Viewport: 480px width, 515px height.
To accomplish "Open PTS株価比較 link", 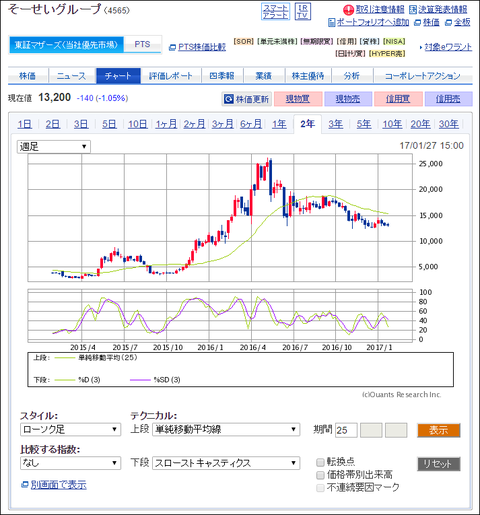I will click(202, 47).
